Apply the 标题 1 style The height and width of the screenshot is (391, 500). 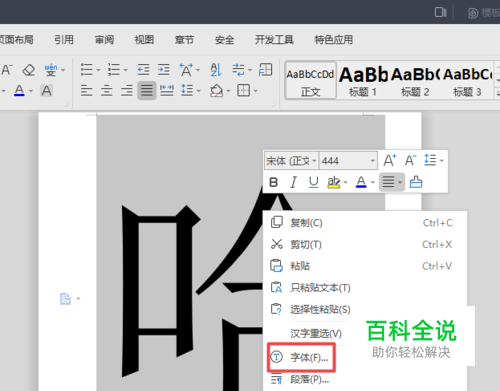point(363,80)
